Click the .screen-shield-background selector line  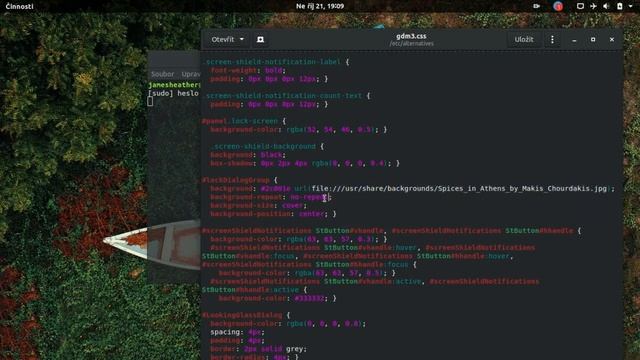(x=267, y=146)
